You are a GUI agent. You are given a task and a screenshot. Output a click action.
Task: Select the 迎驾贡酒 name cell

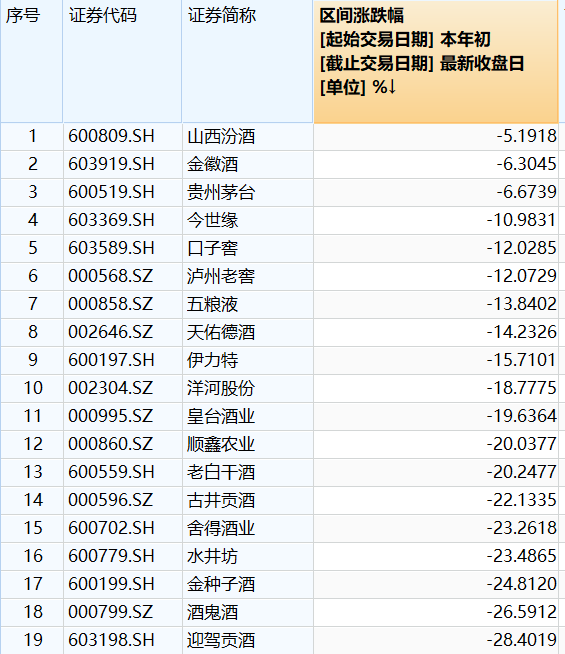(248, 640)
